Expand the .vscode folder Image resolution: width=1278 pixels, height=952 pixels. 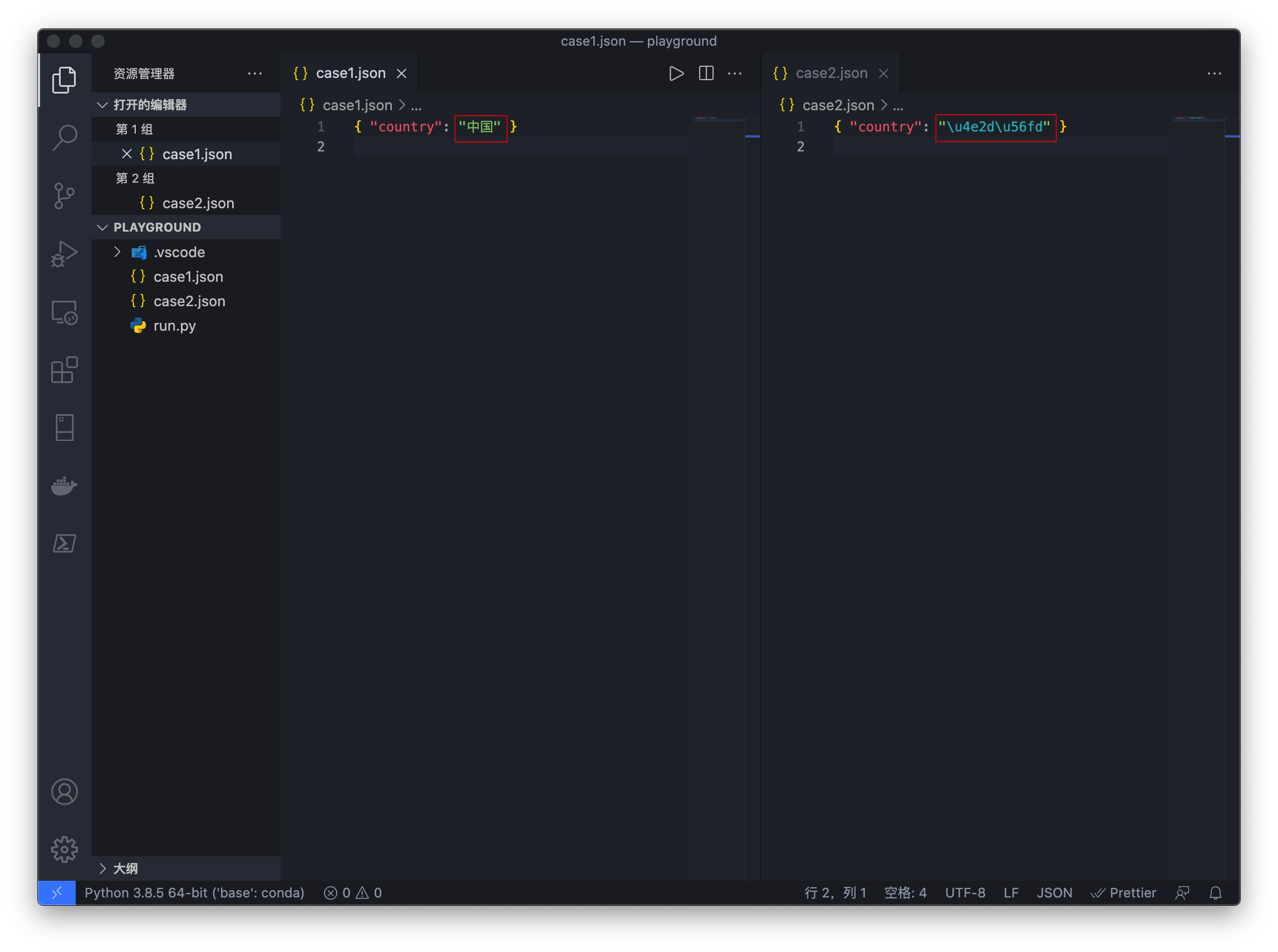(x=185, y=252)
